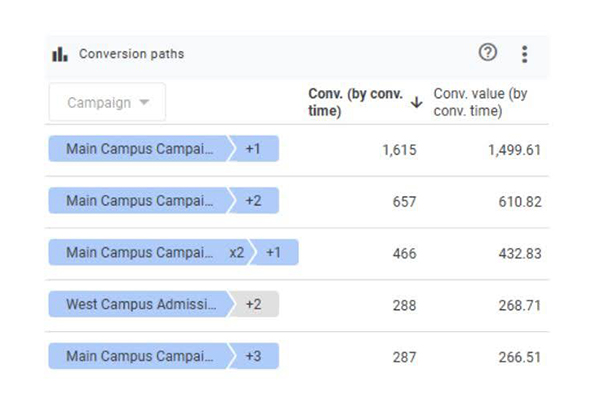Click the Conversion paths card title

tap(131, 54)
